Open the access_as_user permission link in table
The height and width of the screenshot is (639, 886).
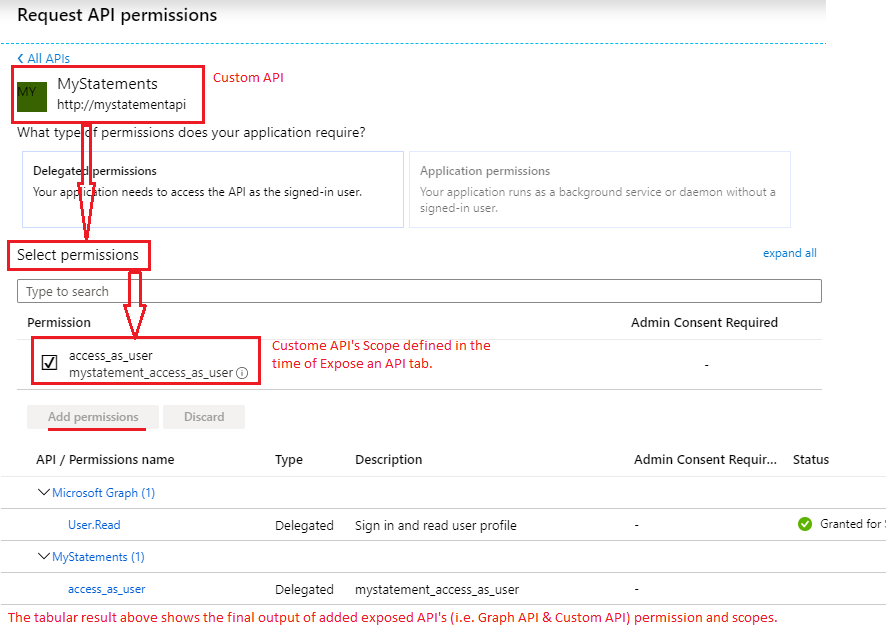(x=106, y=589)
